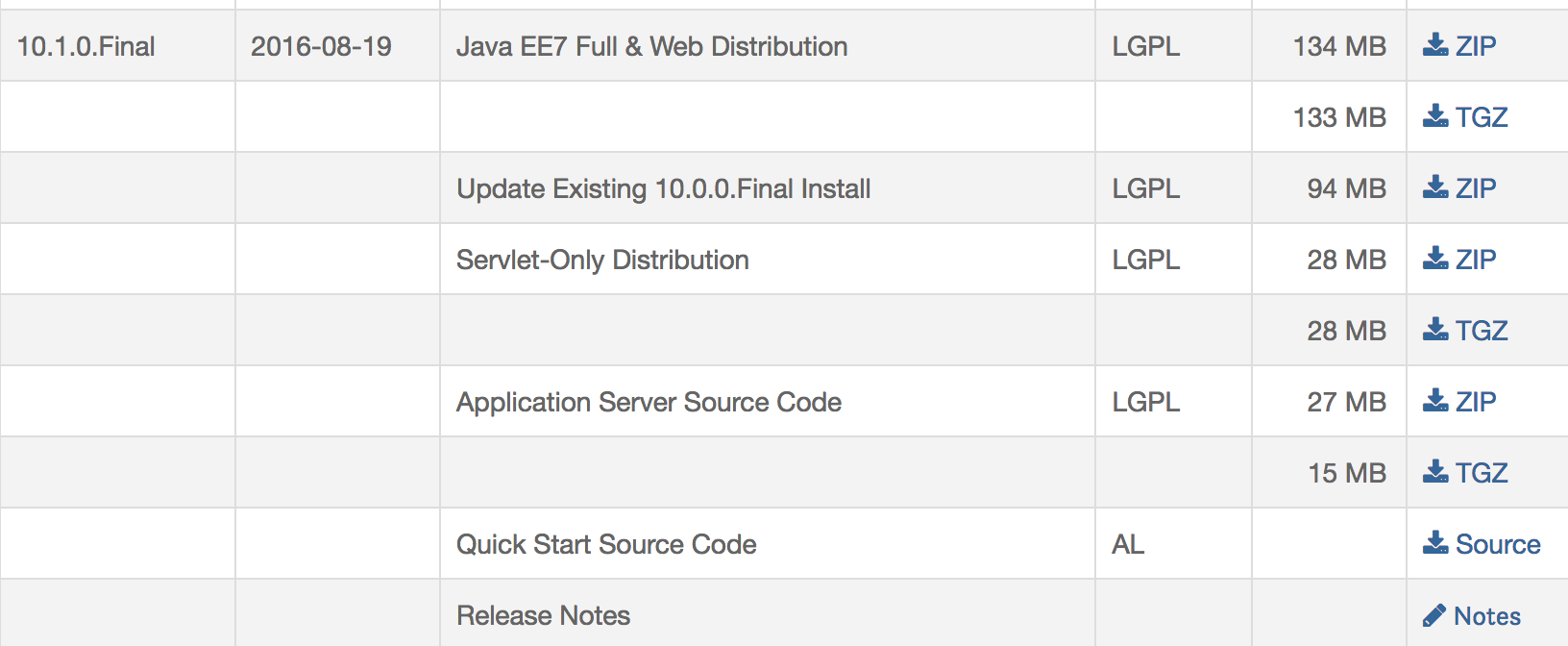This screenshot has width=1568, height=646.
Task: Download Java EE7 Full & Web Distribution ZIP link
Action: tap(1476, 46)
